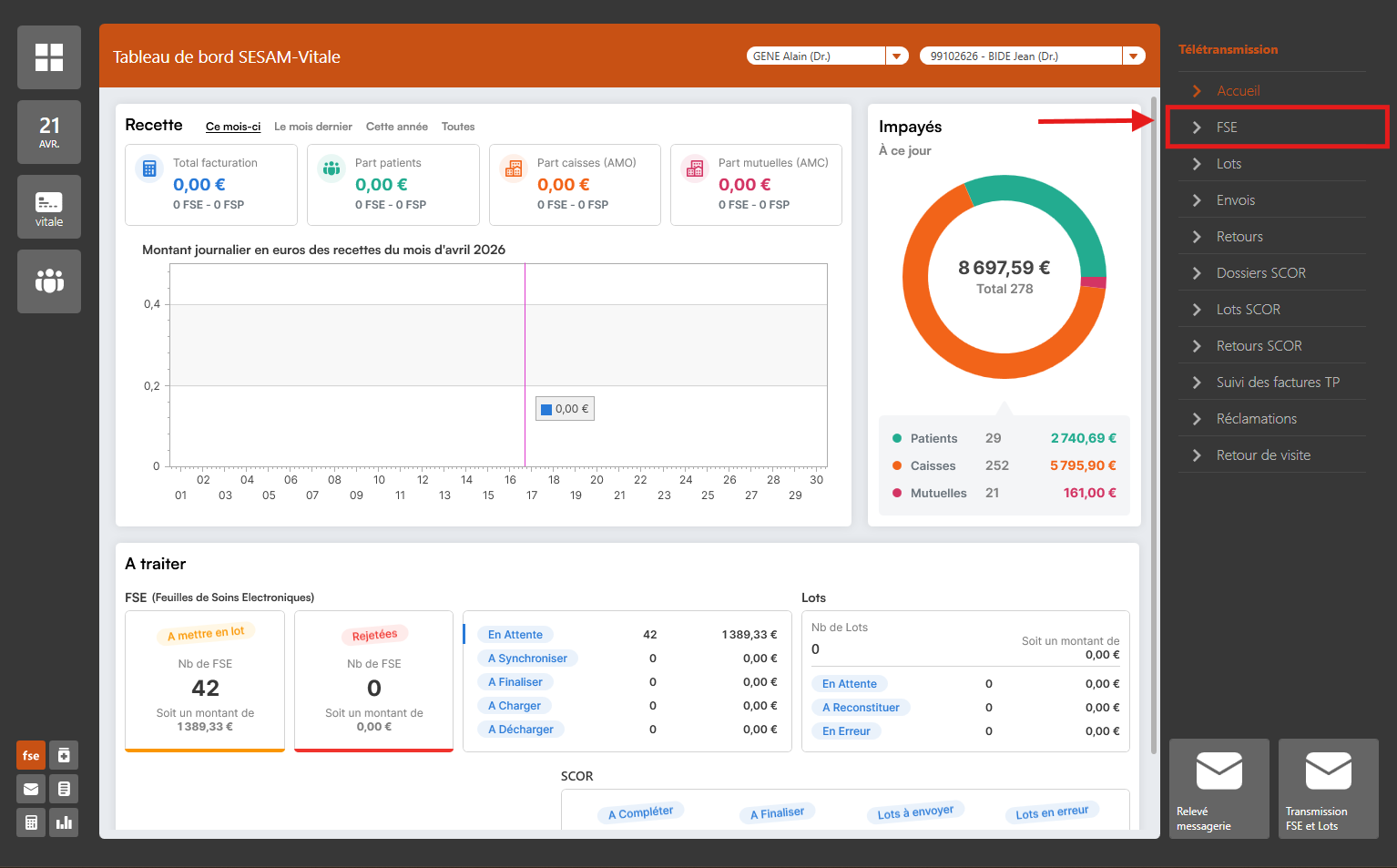Click the A Reconstituer lots label
1397x868 pixels.
click(x=861, y=708)
